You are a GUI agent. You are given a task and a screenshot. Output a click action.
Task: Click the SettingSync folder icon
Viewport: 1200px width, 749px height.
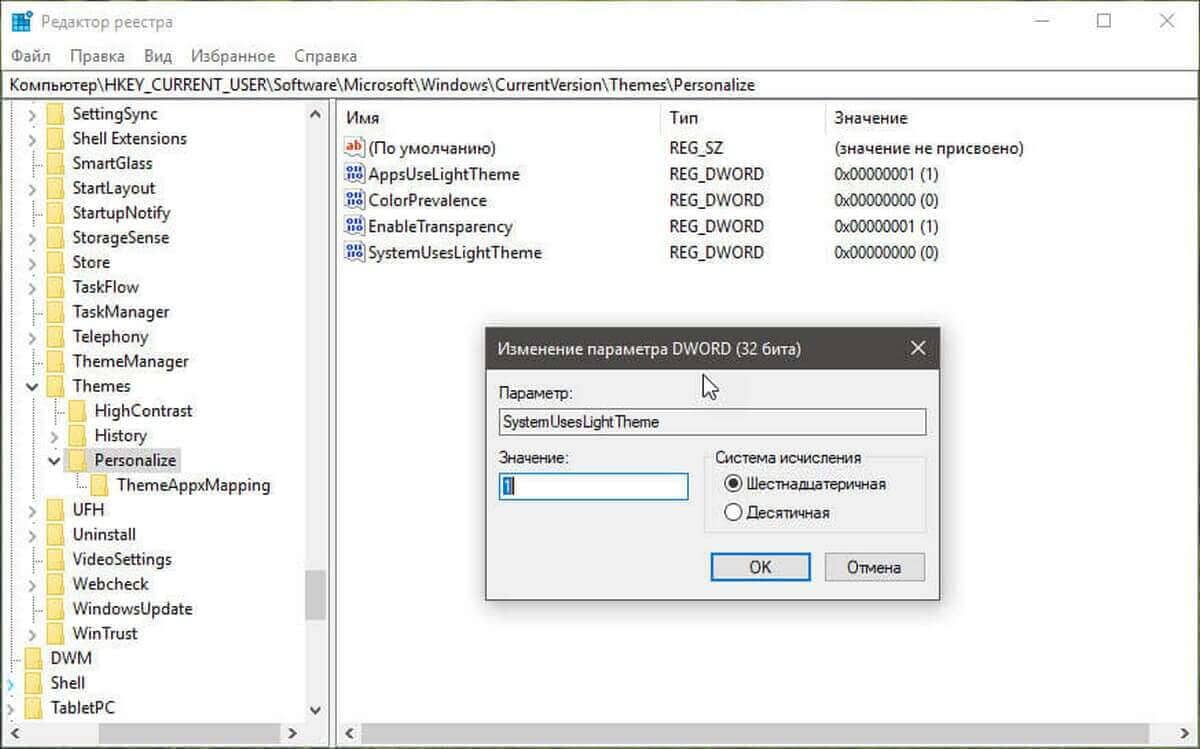click(x=54, y=114)
